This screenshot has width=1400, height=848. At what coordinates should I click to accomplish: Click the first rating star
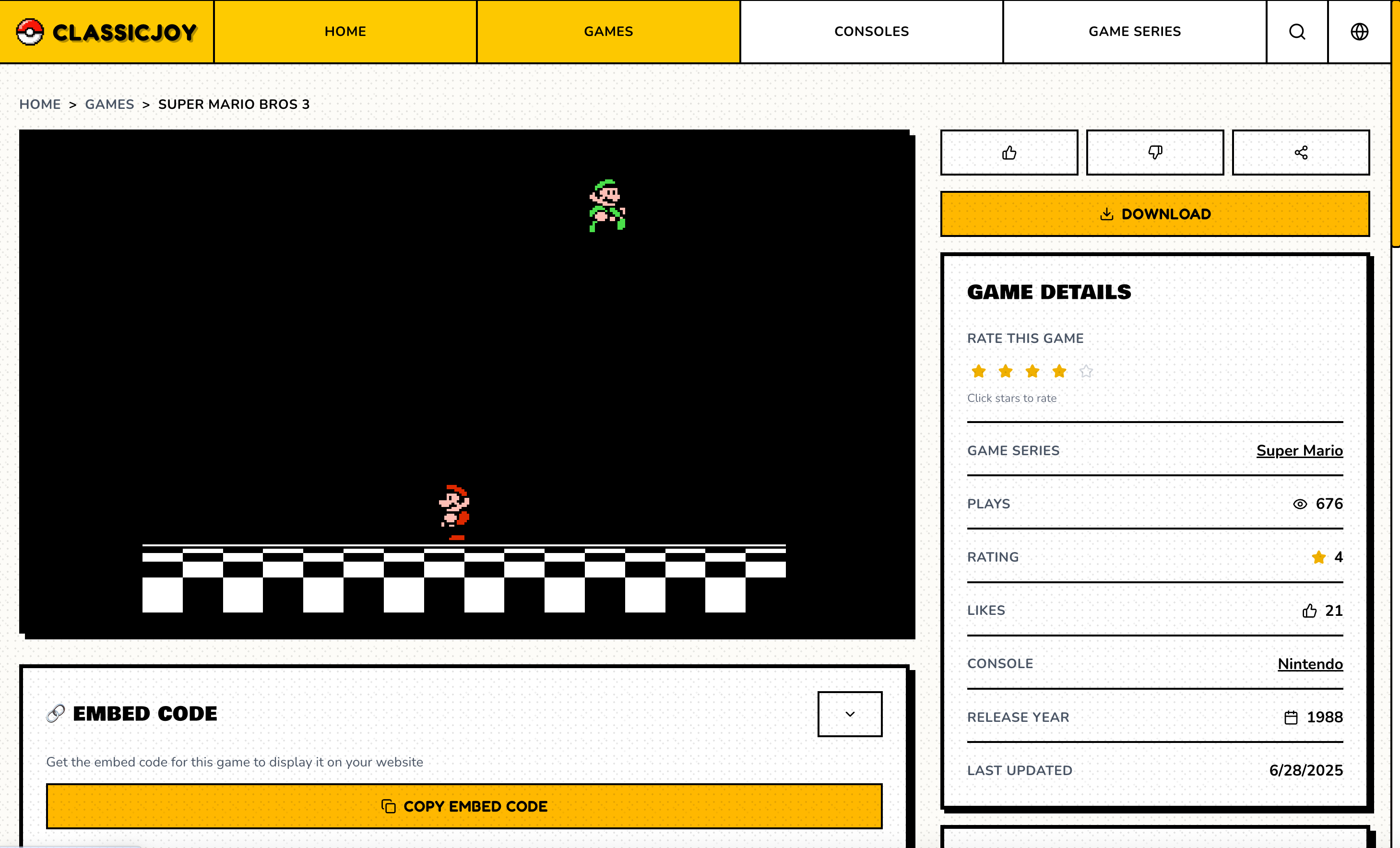(x=978, y=371)
